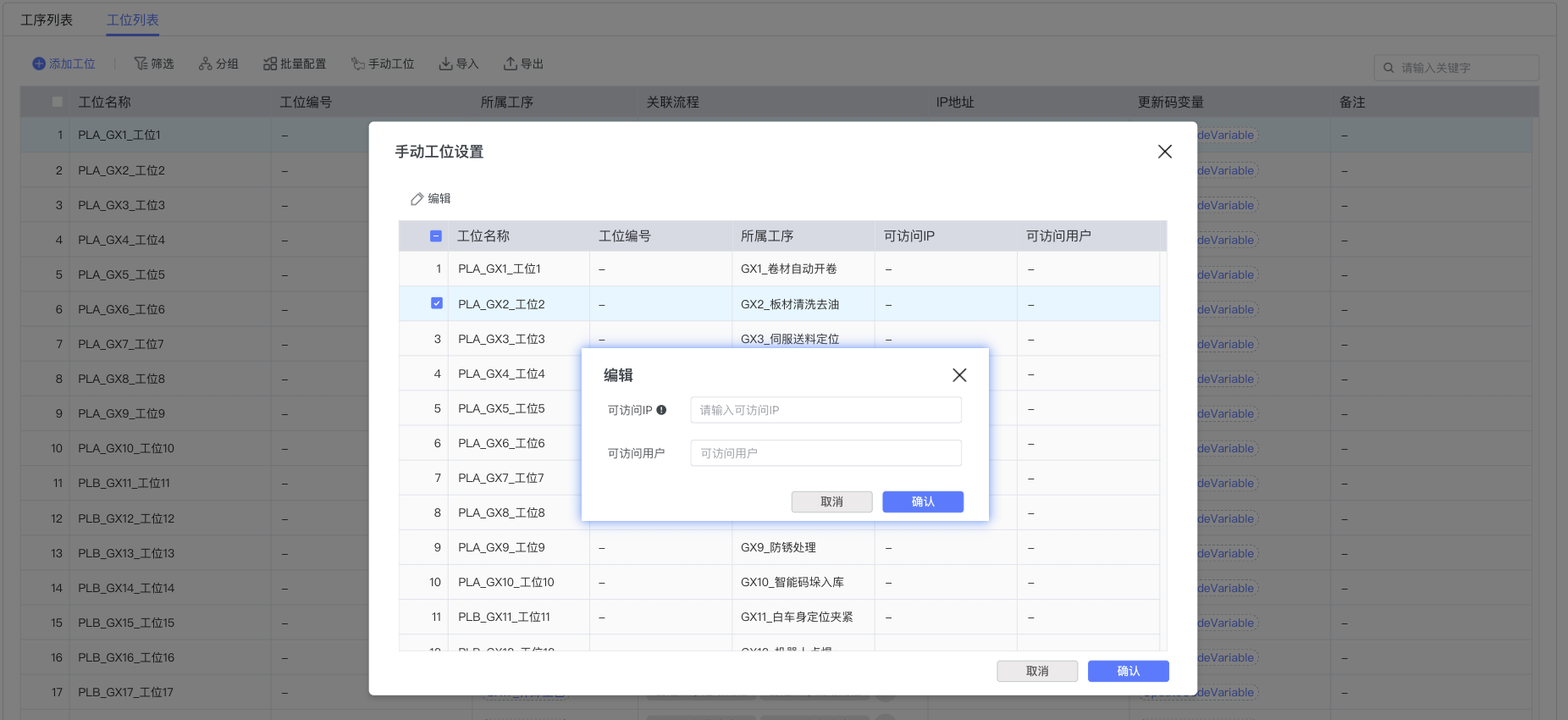The image size is (1568, 720).
Task: Toggle select-all checkbox in dialog table header
Action: [x=436, y=236]
